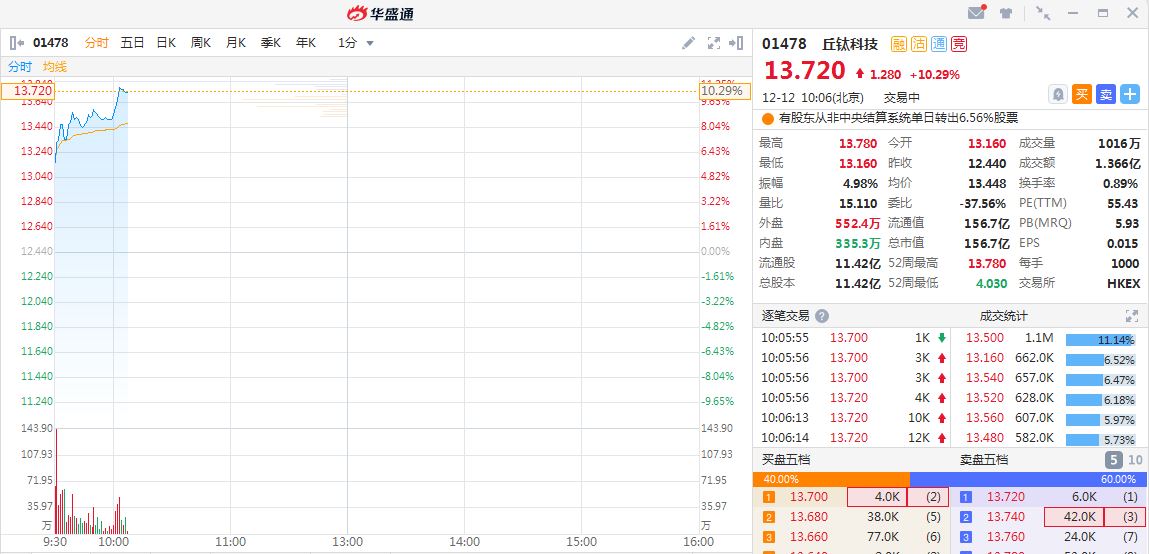Click the orange 40.00% buy ratio bar
The height and width of the screenshot is (554, 1149).
pos(831,479)
